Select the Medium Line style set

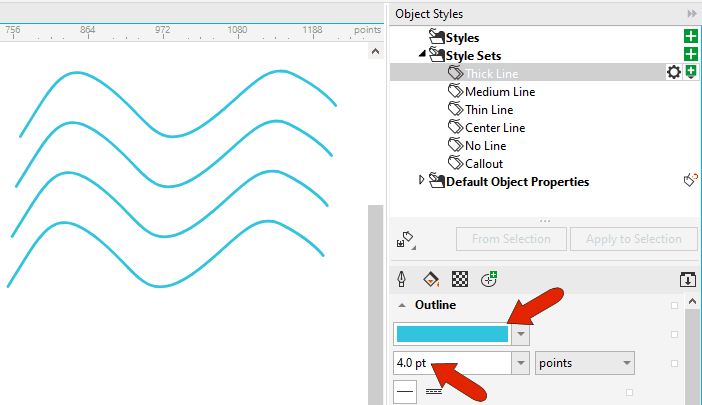pos(499,92)
